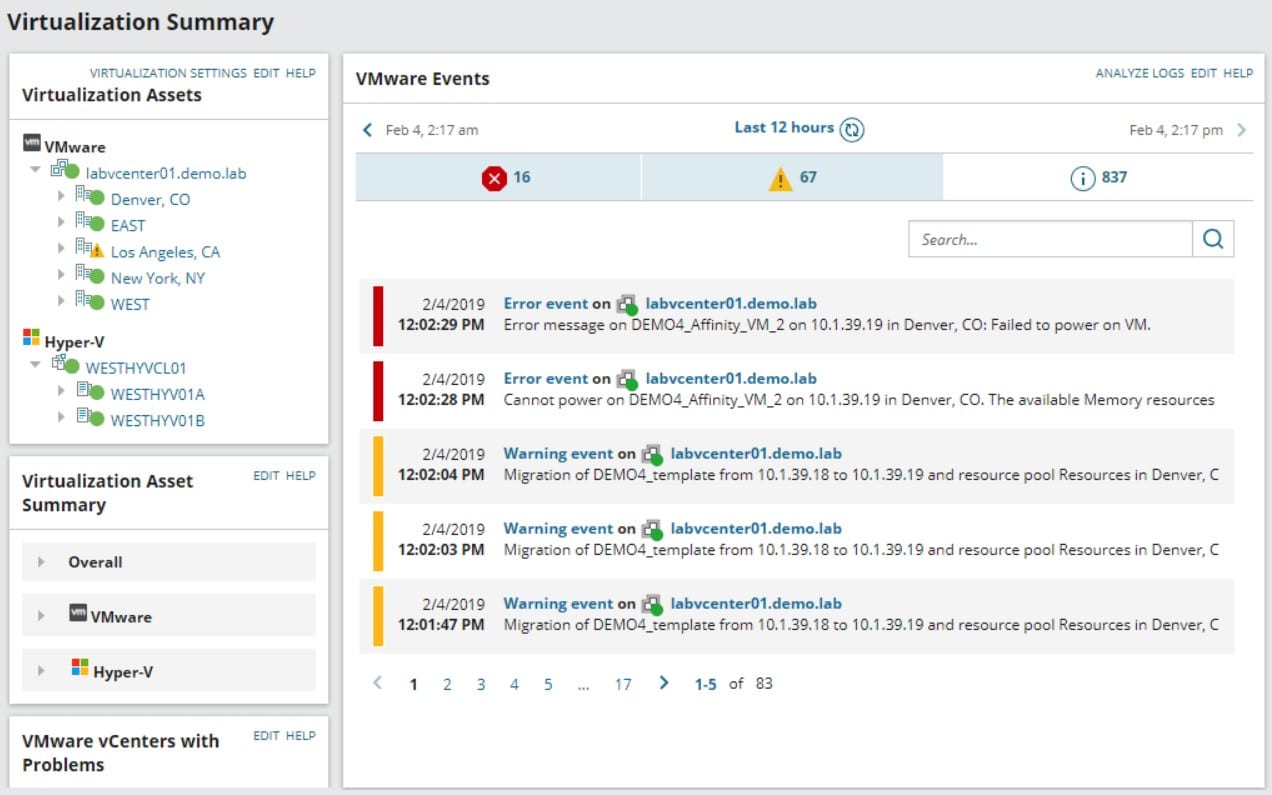1272x795 pixels.
Task: Click the next page arrow in pagination
Action: tap(663, 683)
